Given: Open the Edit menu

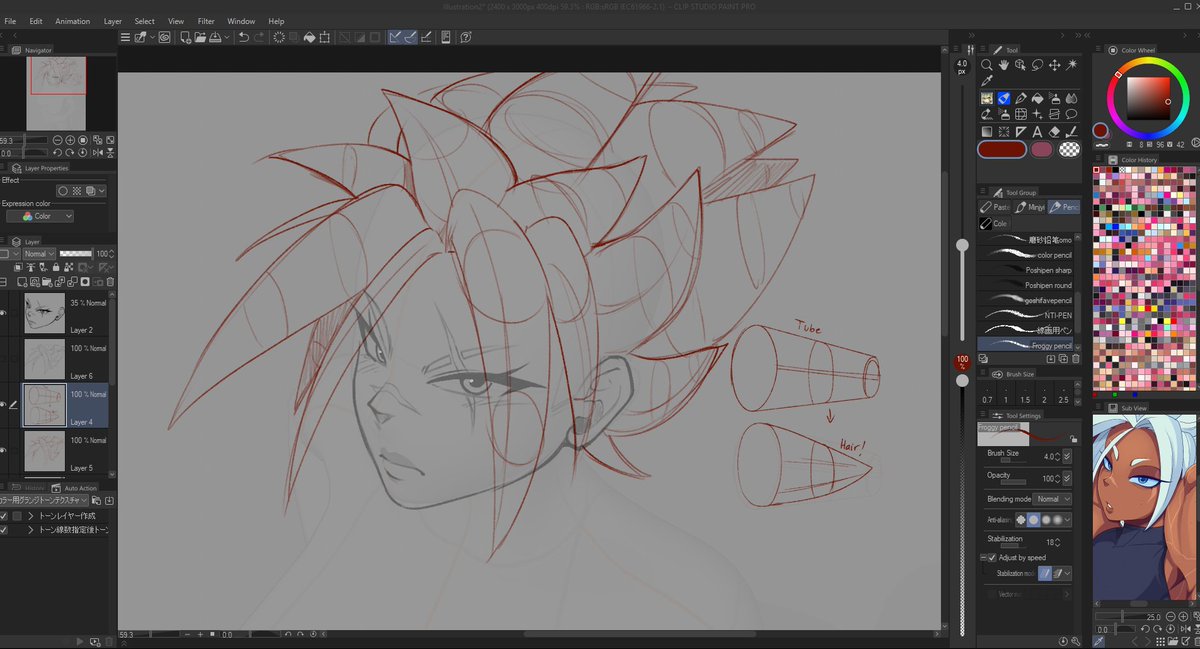Looking at the screenshot, I should tap(36, 21).
